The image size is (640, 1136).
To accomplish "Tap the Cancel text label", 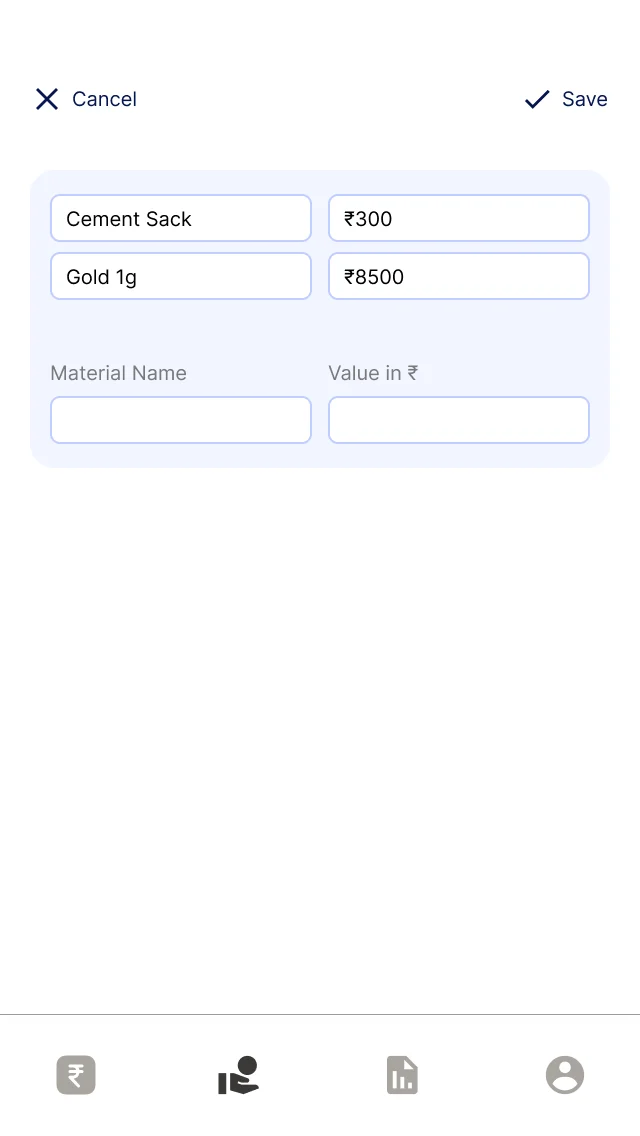I will (104, 99).
